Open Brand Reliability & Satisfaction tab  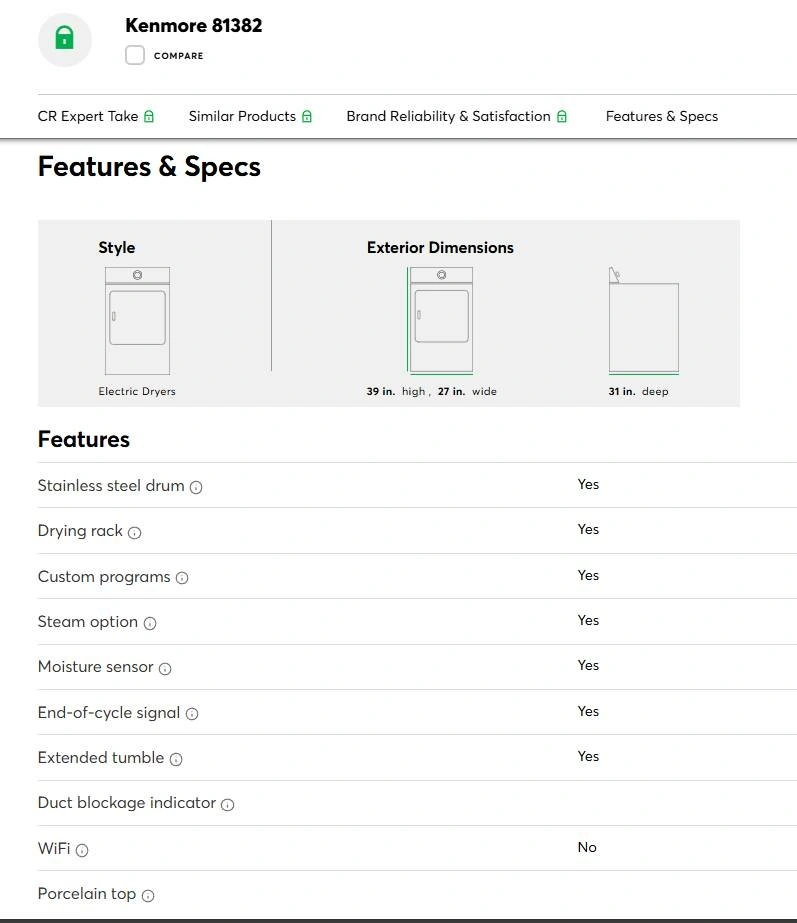click(x=456, y=116)
